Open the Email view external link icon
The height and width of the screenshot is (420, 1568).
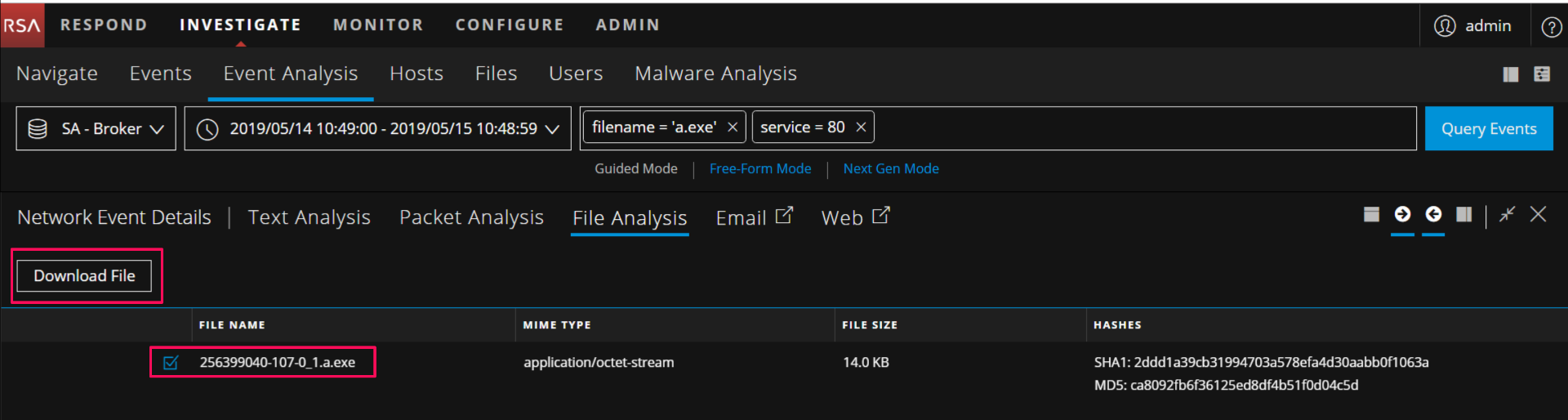point(784,216)
